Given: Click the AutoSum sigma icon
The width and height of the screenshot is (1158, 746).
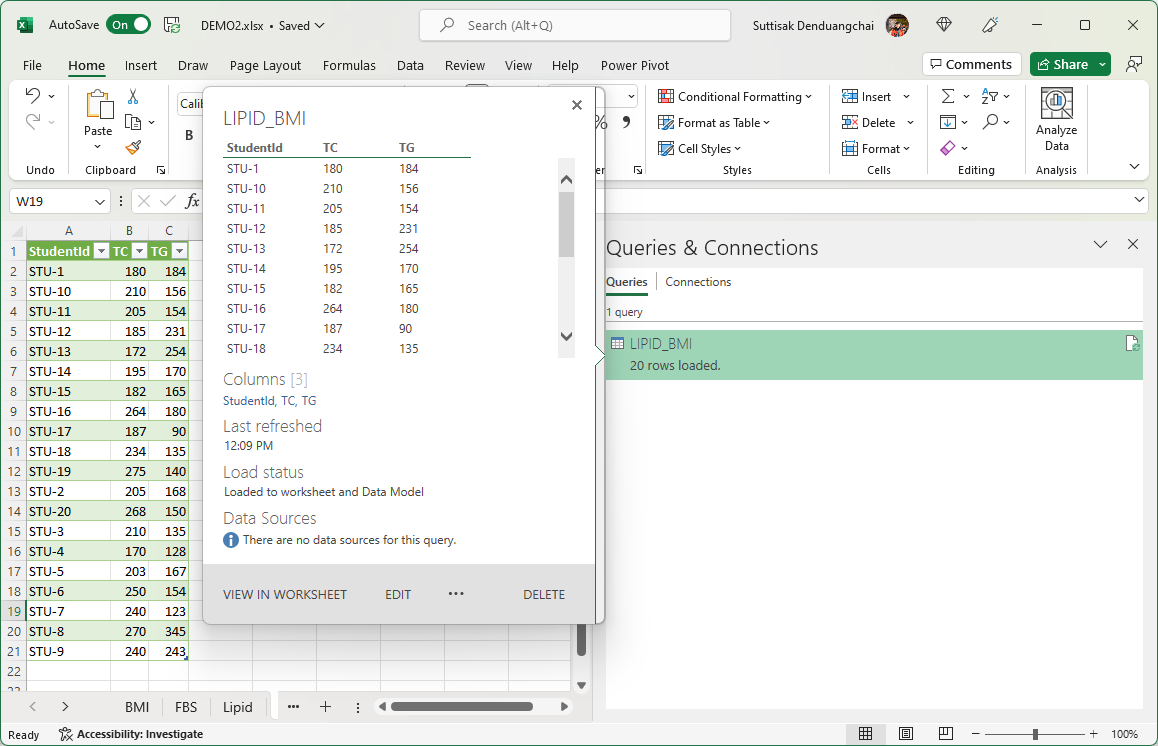Looking at the screenshot, I should [948, 96].
